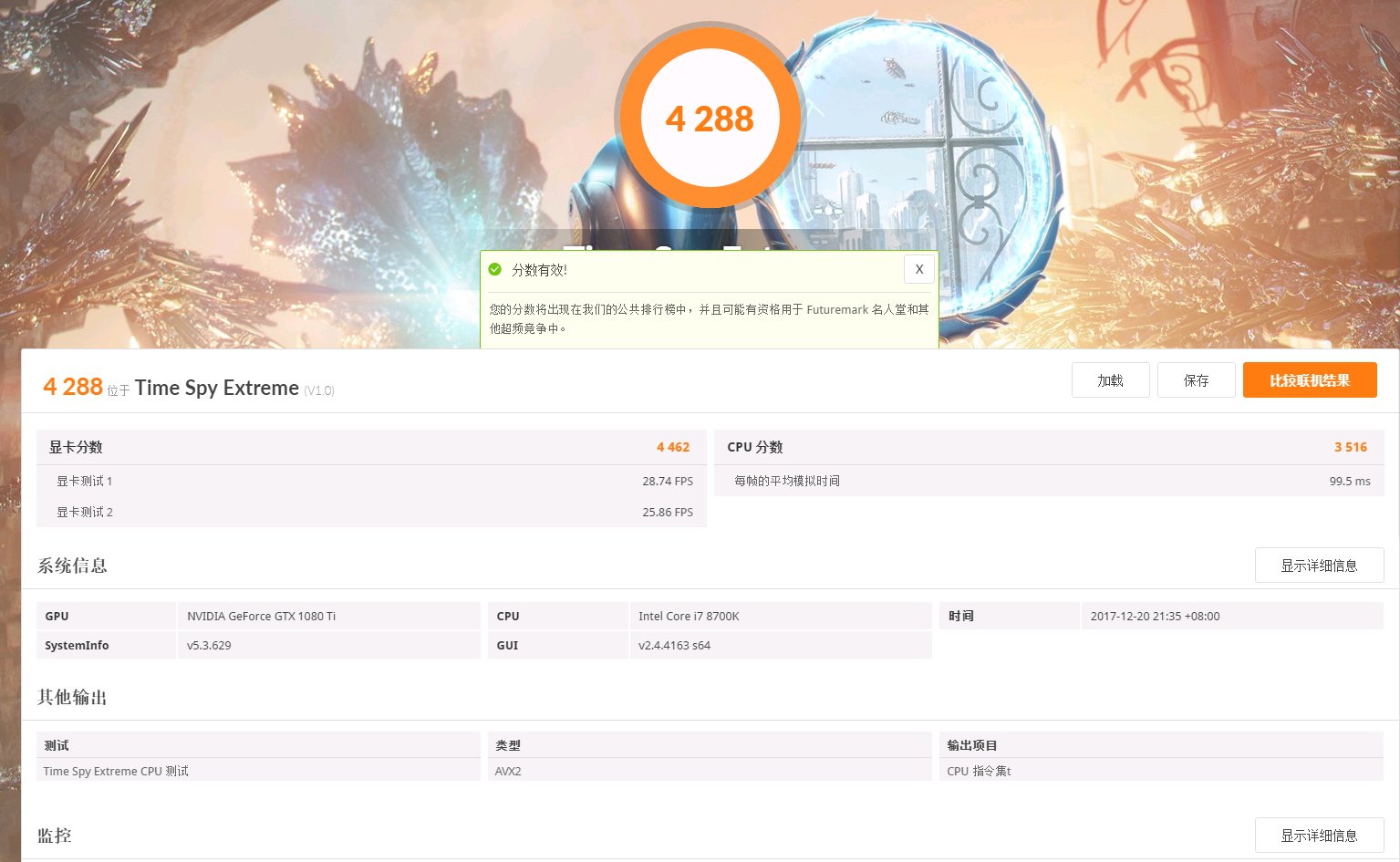The height and width of the screenshot is (862, 1400).
Task: Select the CPU score value 3 516
Action: 1351,447
